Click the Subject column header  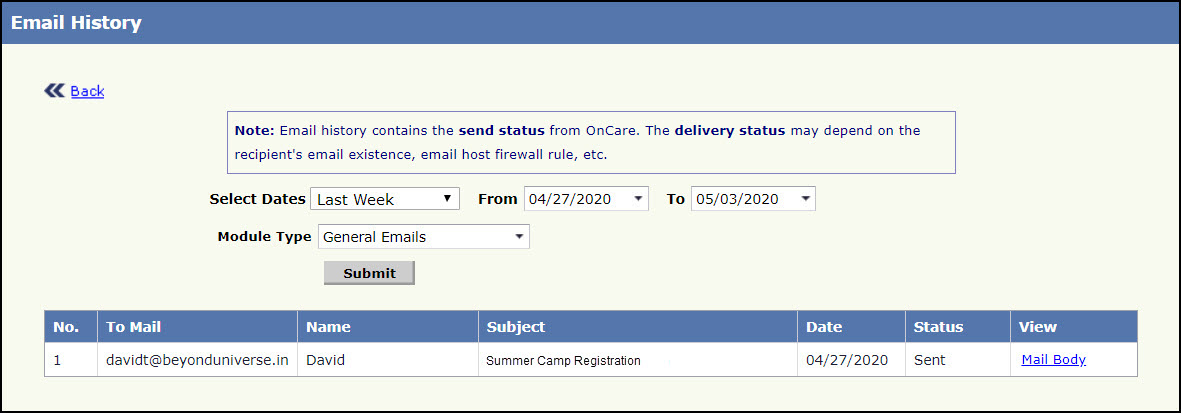tap(516, 327)
